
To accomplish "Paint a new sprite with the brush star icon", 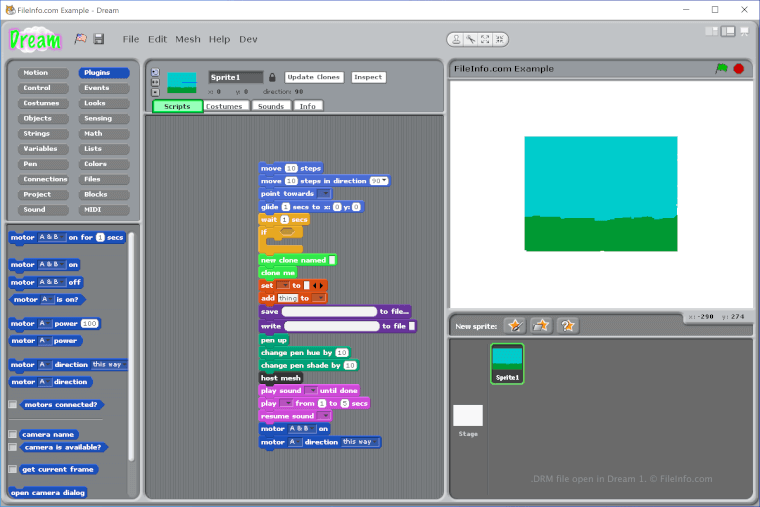I will point(514,326).
